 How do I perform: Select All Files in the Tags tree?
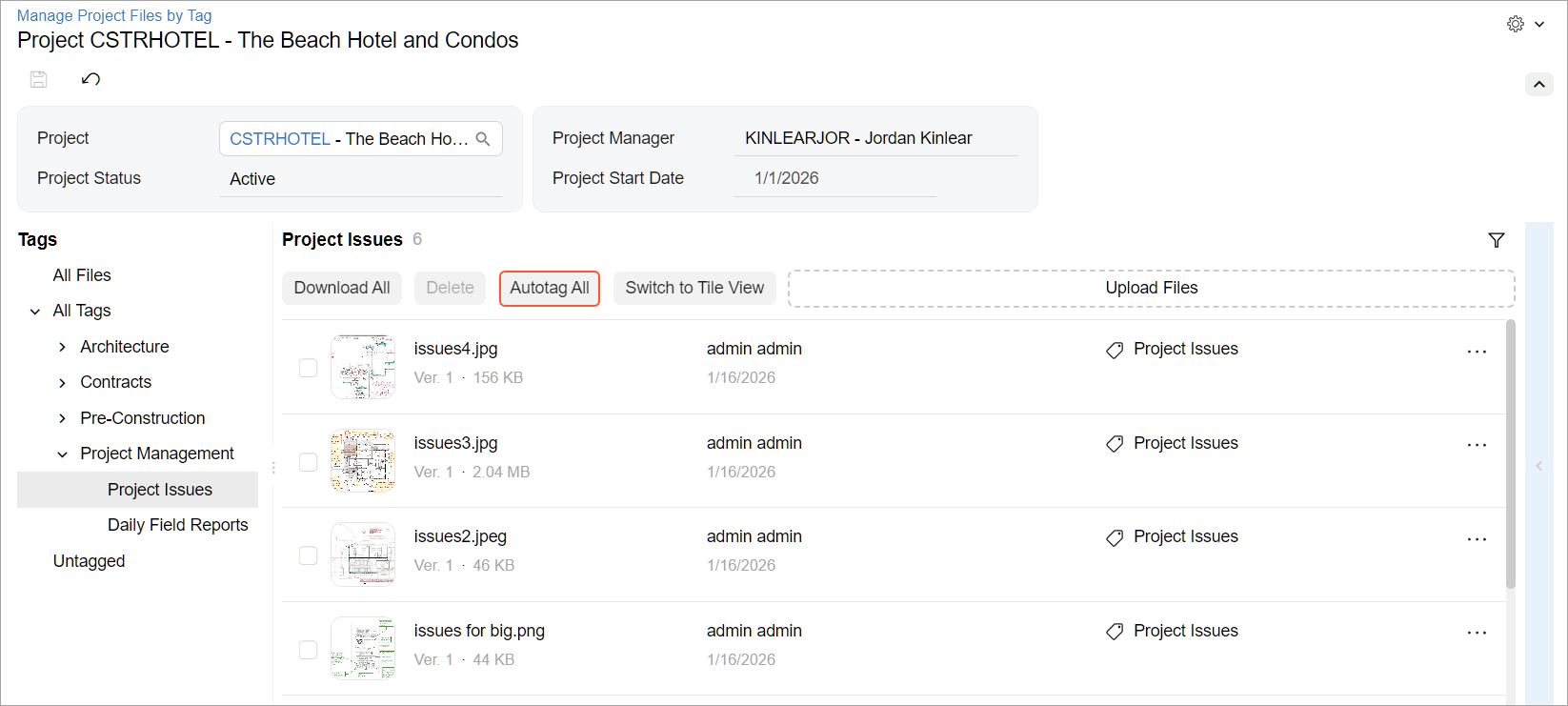pyautogui.click(x=82, y=275)
